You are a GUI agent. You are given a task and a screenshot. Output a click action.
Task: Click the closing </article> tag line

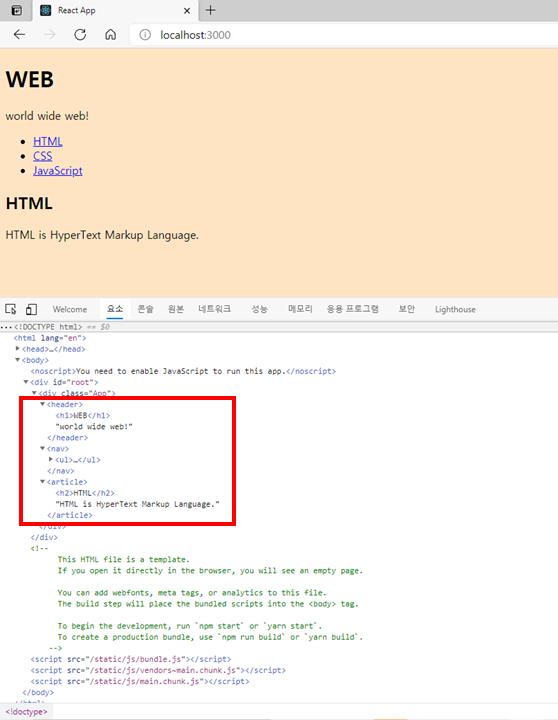pyautogui.click(x=70, y=515)
